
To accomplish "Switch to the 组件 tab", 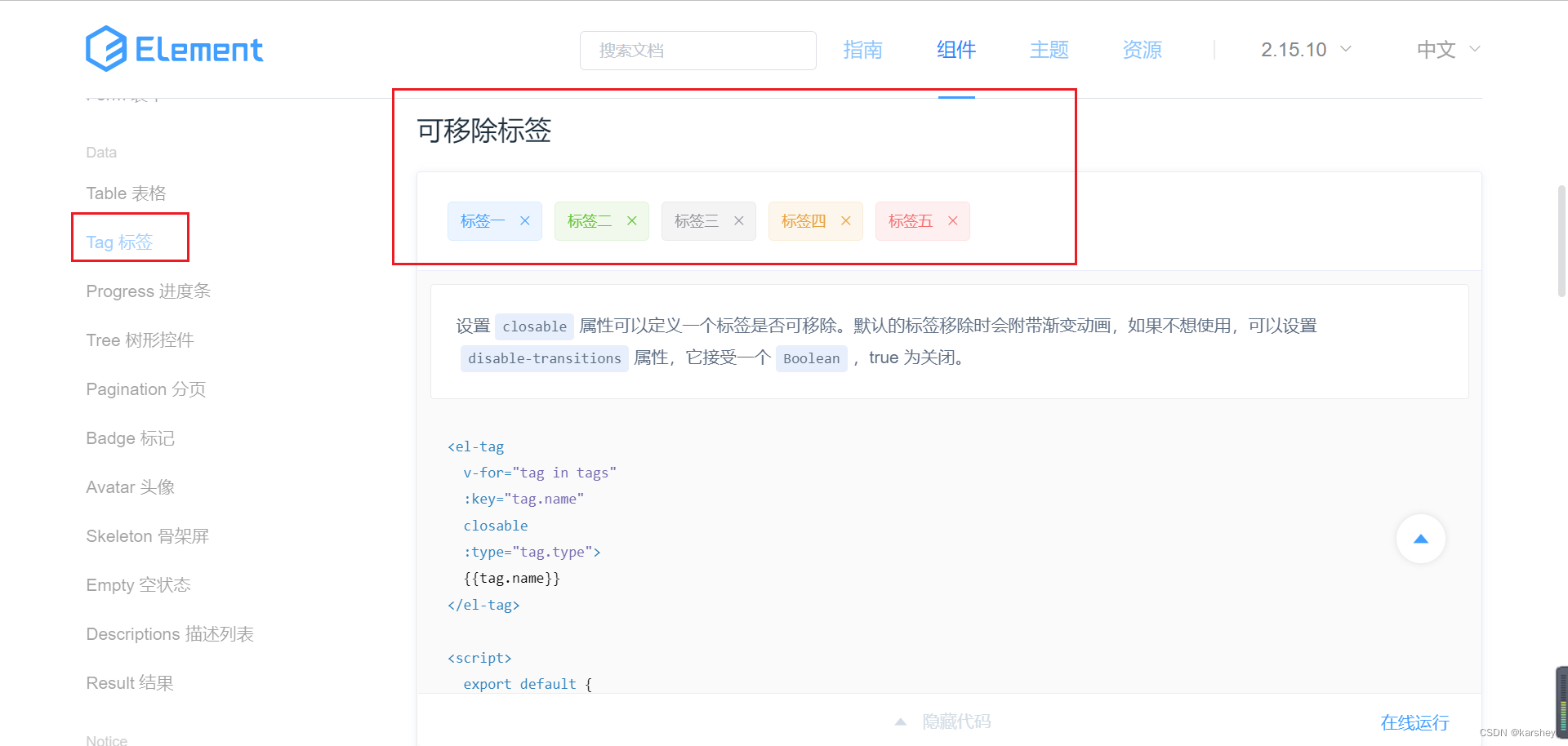I will point(955,50).
